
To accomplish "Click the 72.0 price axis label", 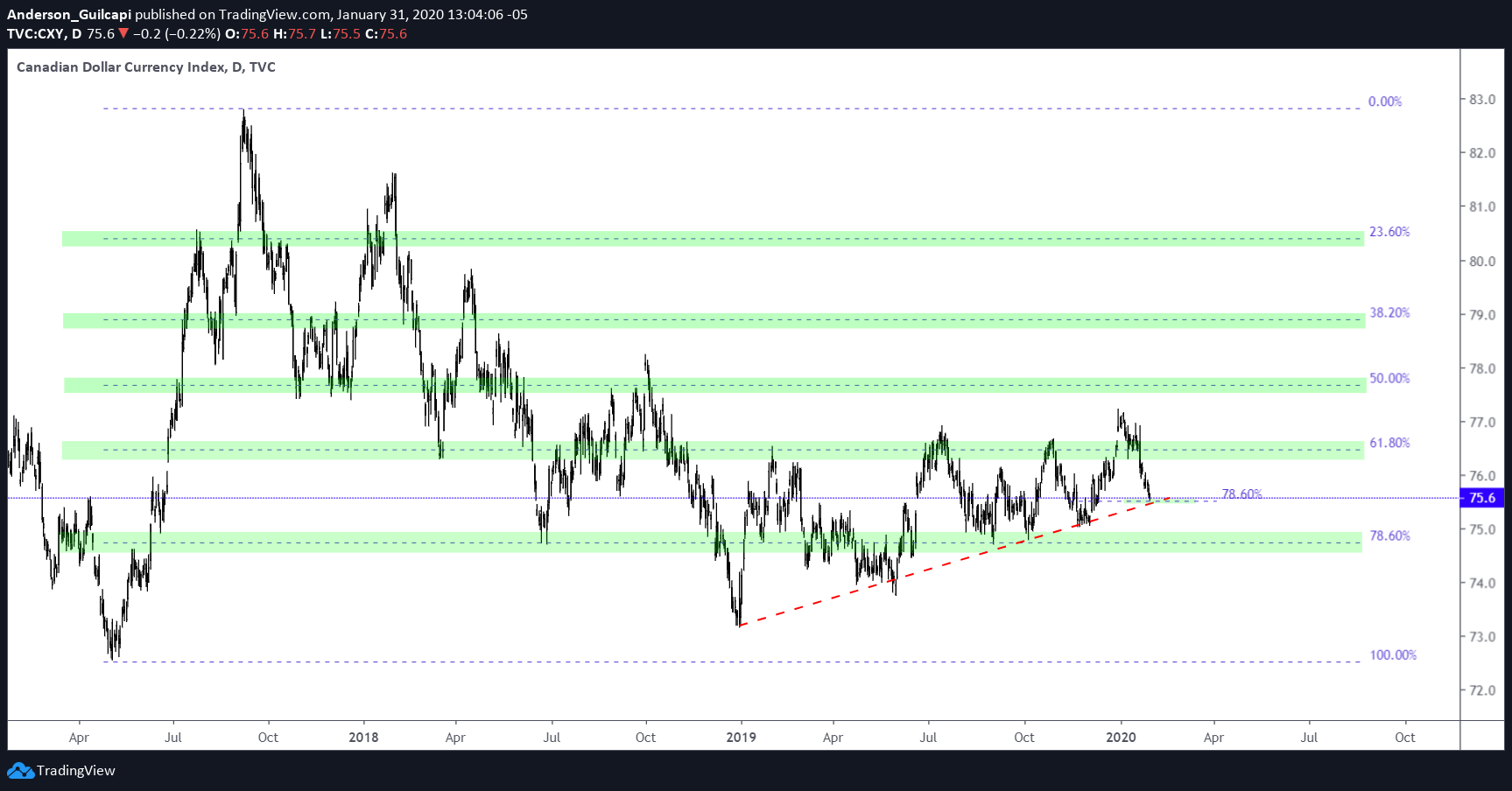I will click(x=1482, y=691).
